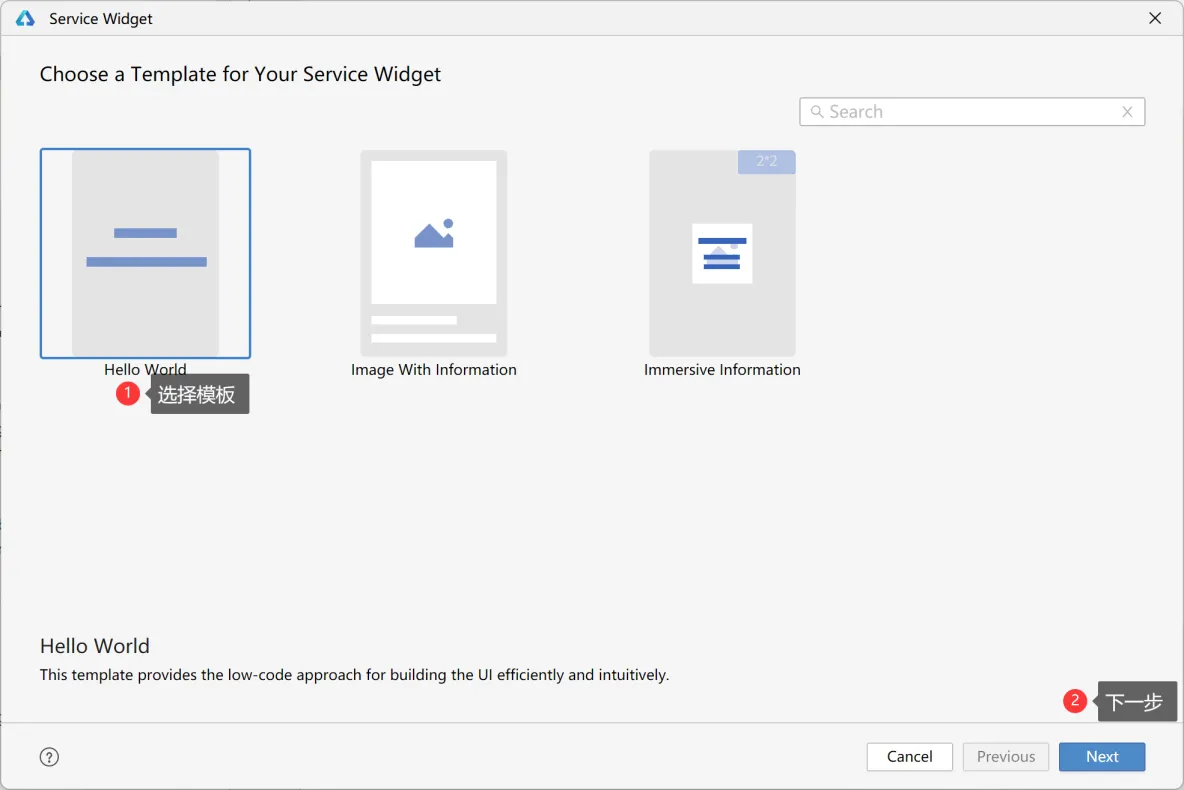Click the low-code template description text
This screenshot has height=790, width=1184.
coord(354,674)
